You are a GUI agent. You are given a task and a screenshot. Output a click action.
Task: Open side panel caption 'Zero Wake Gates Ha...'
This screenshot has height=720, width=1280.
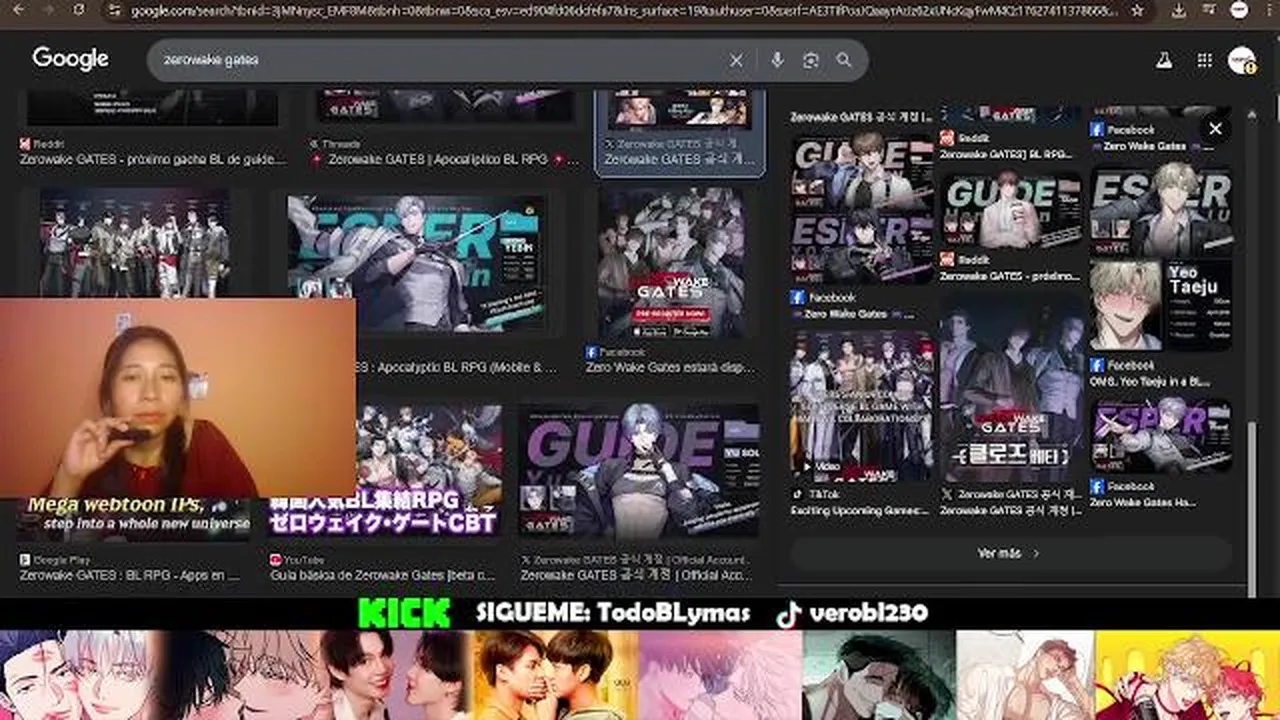click(1143, 502)
